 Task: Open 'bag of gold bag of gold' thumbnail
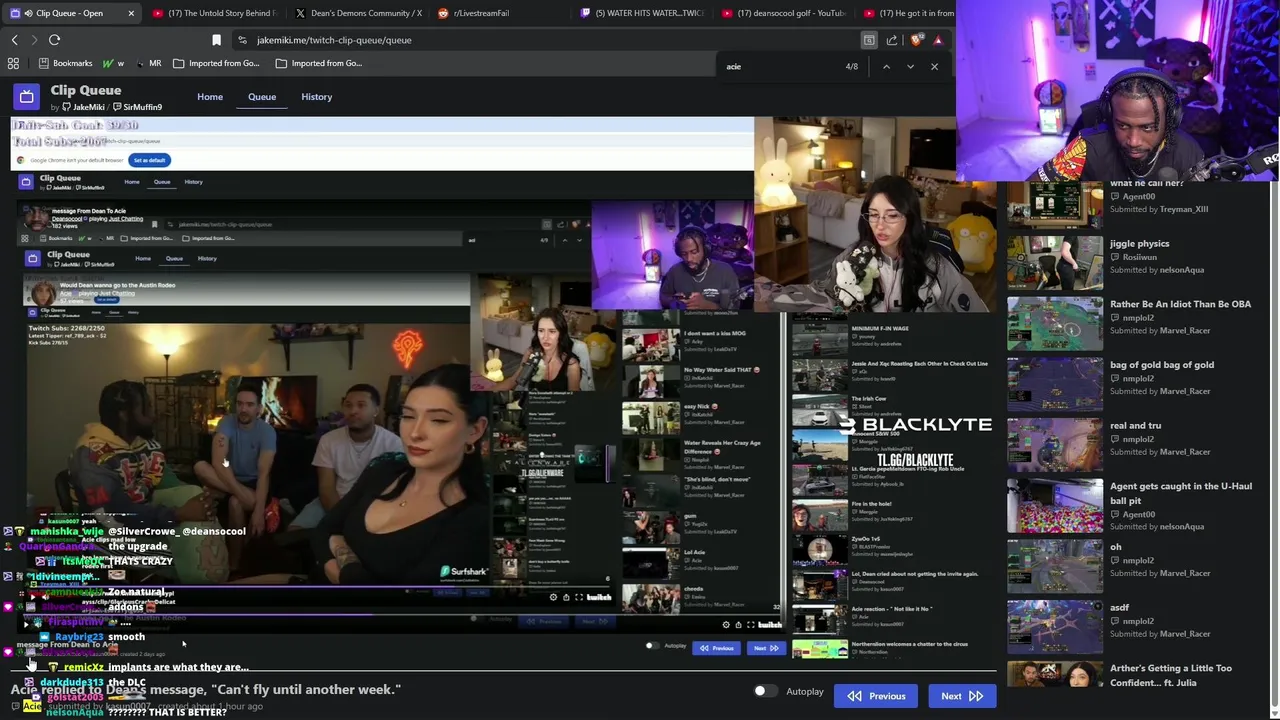[x=1055, y=384]
